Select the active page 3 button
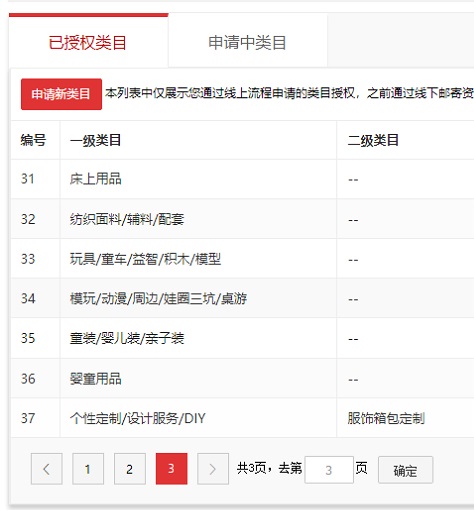The width and height of the screenshot is (474, 510). (x=171, y=469)
